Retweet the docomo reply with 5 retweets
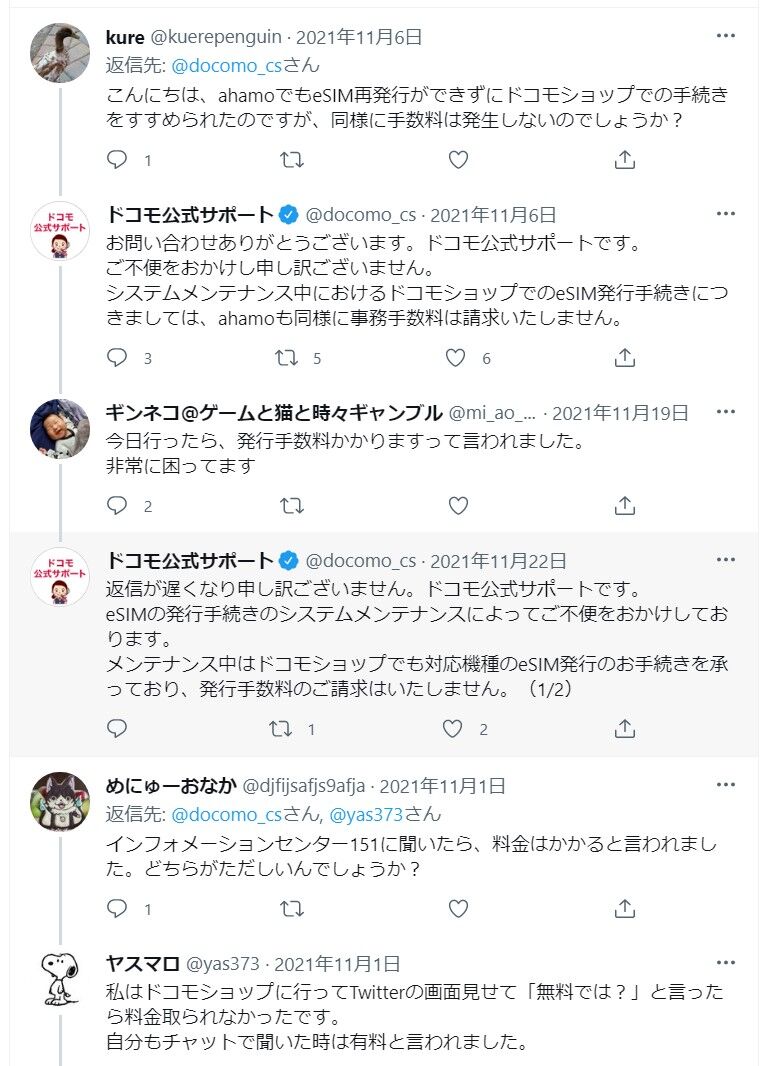Viewport: 767px width, 1066px height. (x=285, y=358)
